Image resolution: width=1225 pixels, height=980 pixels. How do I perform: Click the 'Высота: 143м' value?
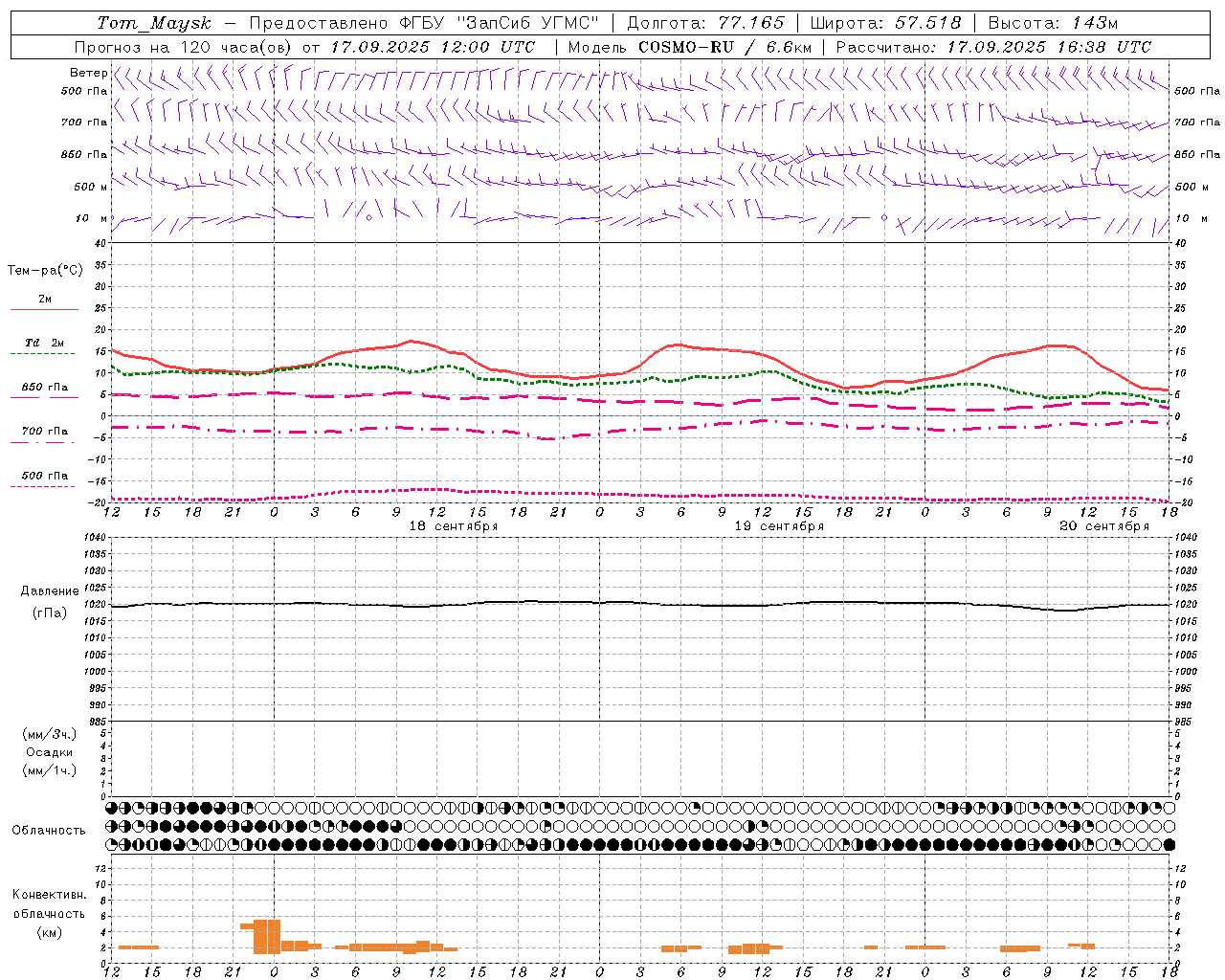[x=1053, y=23]
